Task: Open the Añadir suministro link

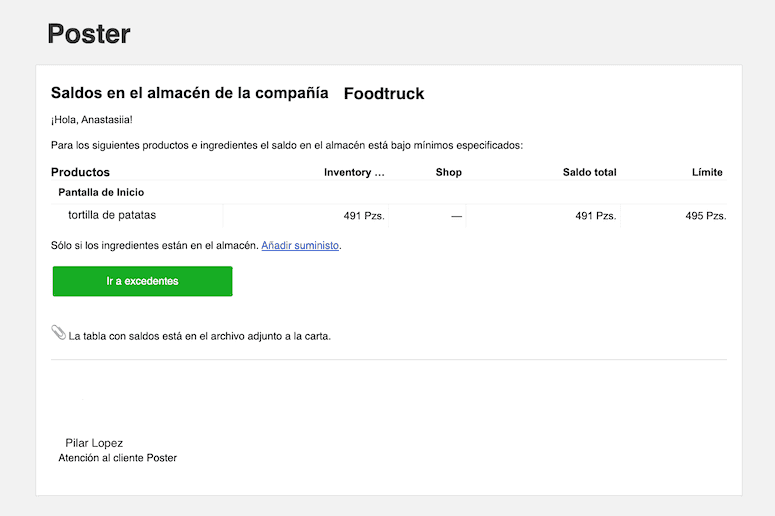Action: click(300, 245)
